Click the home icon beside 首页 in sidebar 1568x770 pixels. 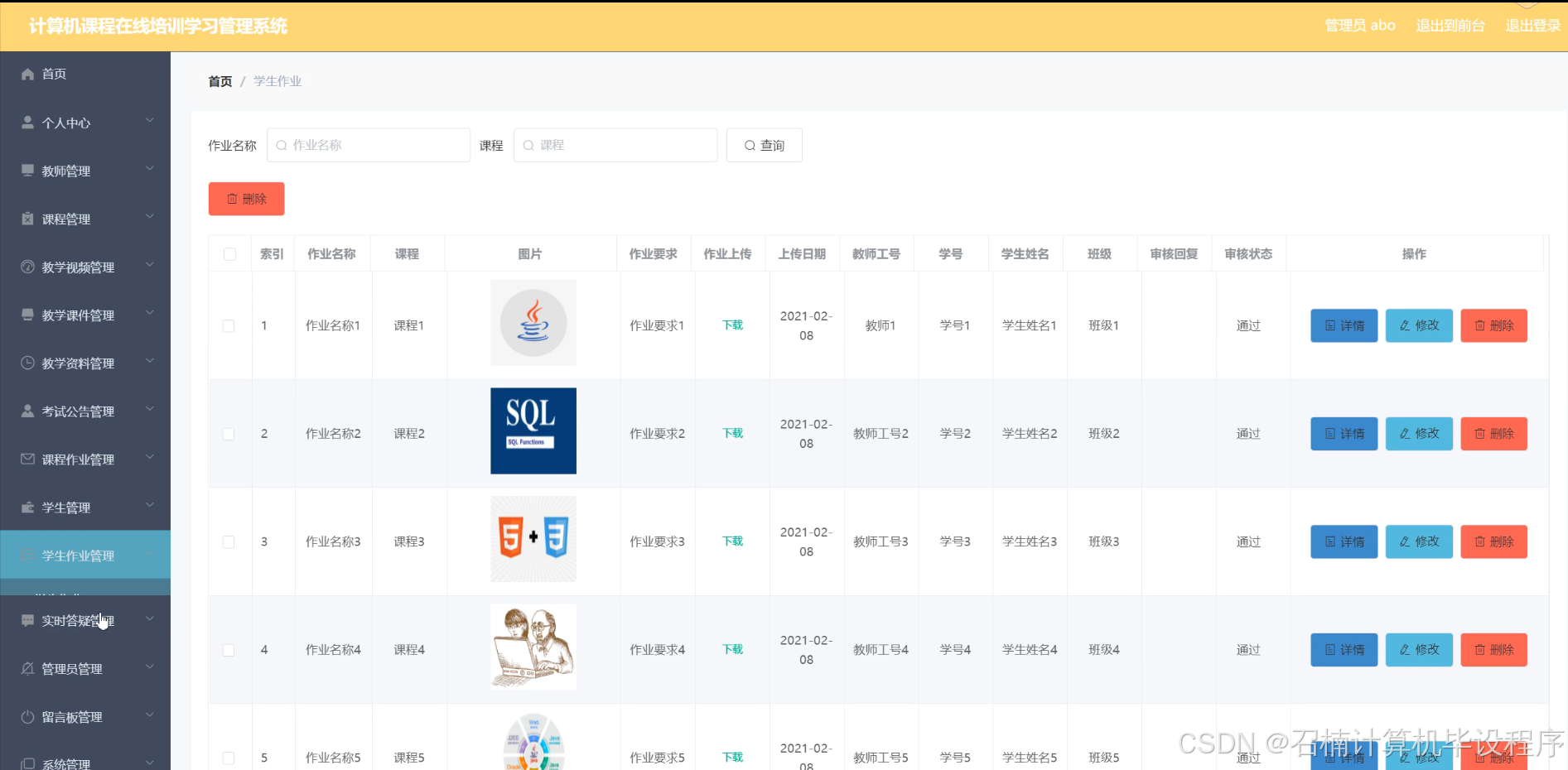(x=27, y=75)
